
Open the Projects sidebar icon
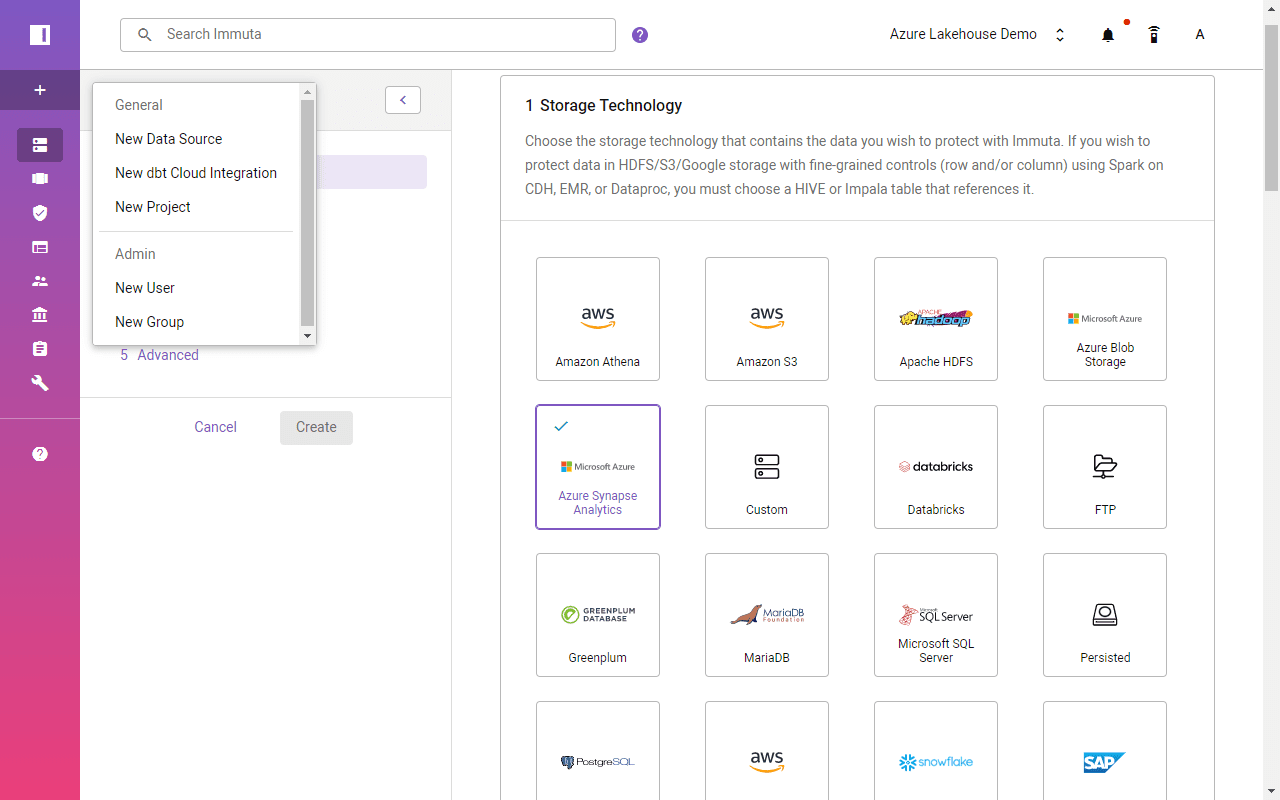click(40, 179)
